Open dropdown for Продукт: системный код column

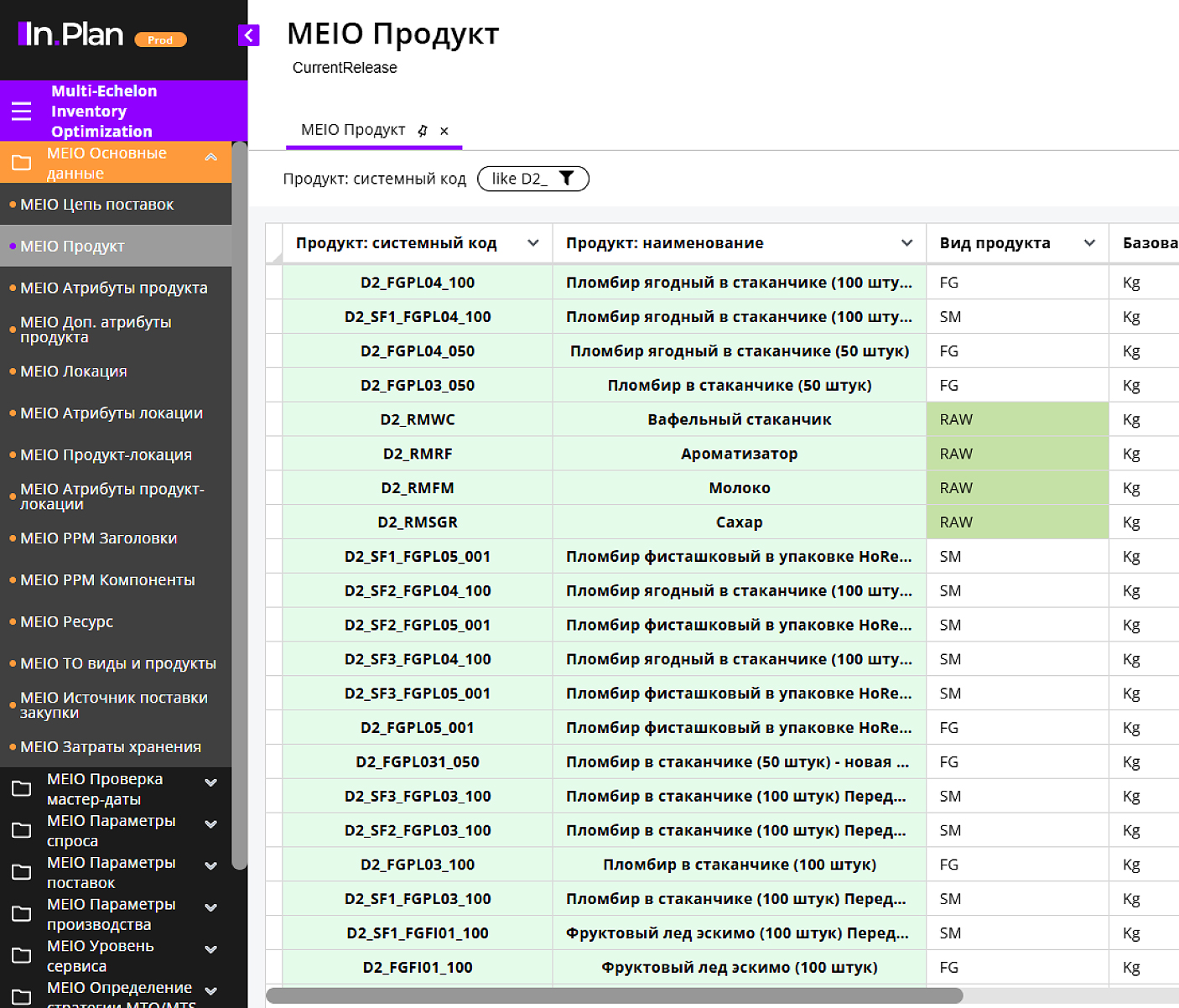pos(532,243)
